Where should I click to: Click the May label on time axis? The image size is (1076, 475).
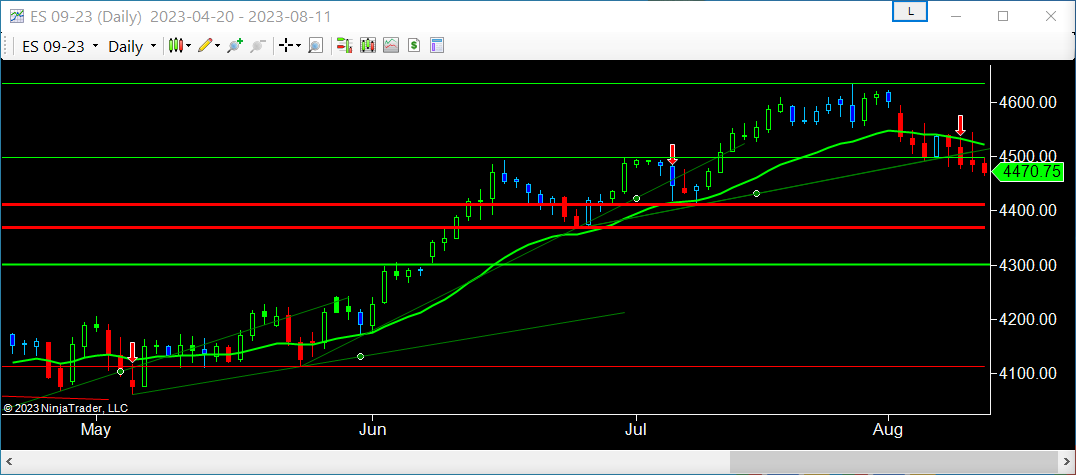[96, 430]
